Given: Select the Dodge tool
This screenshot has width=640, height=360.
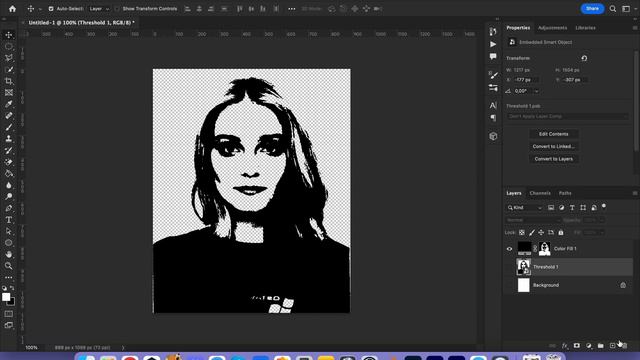Looking at the screenshot, I should pyautogui.click(x=9, y=197).
